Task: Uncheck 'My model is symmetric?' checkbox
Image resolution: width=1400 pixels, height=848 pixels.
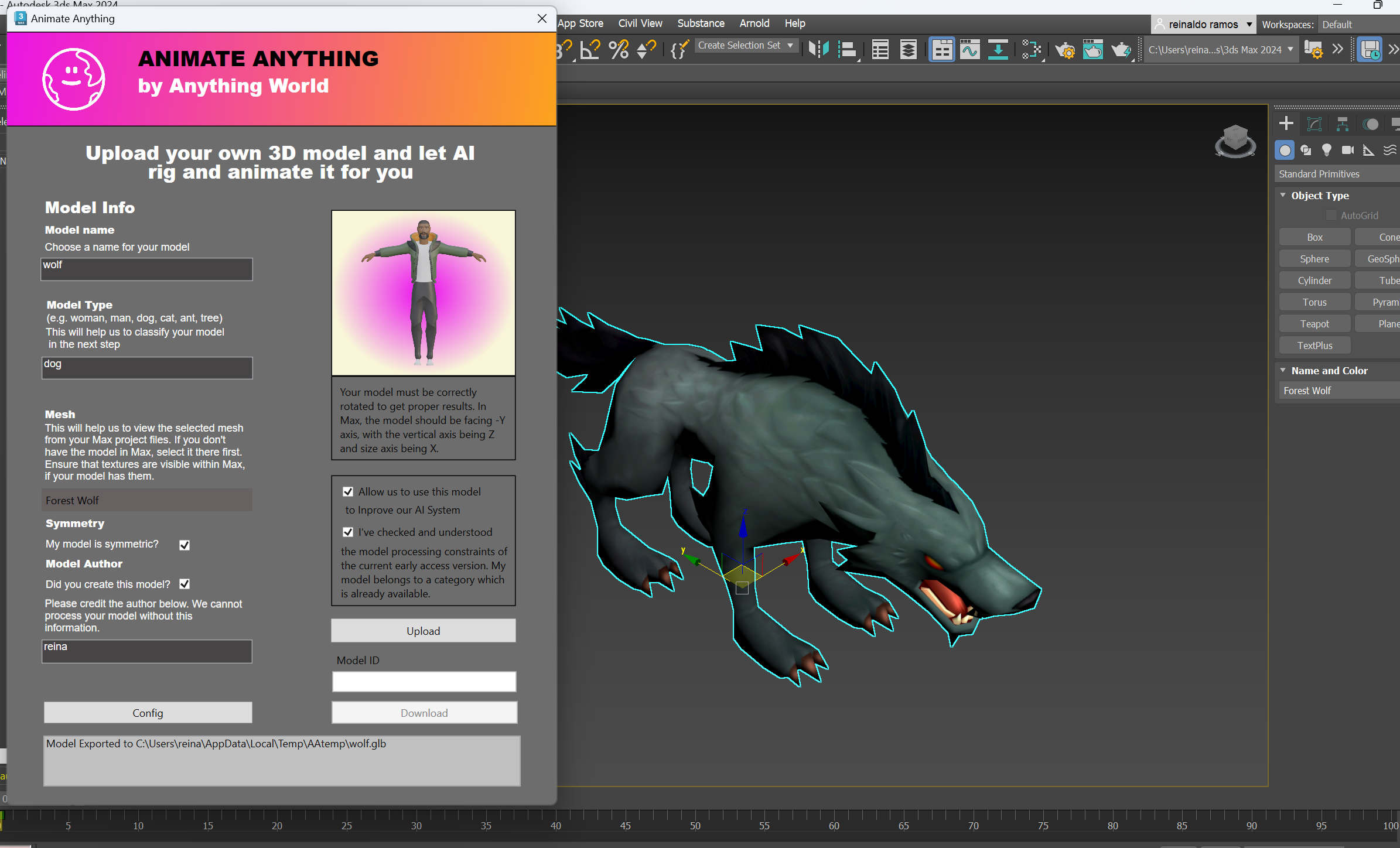Action: point(185,545)
